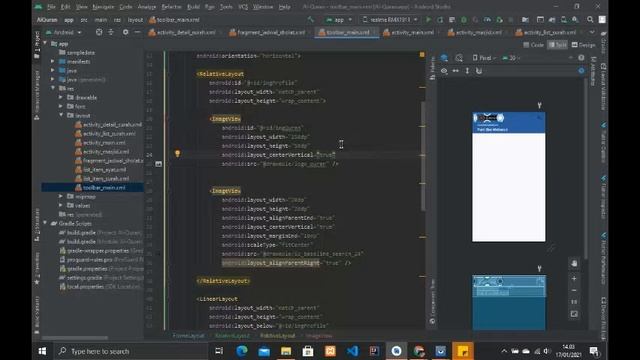Click the Select Design Surface layers icon

click(444, 58)
